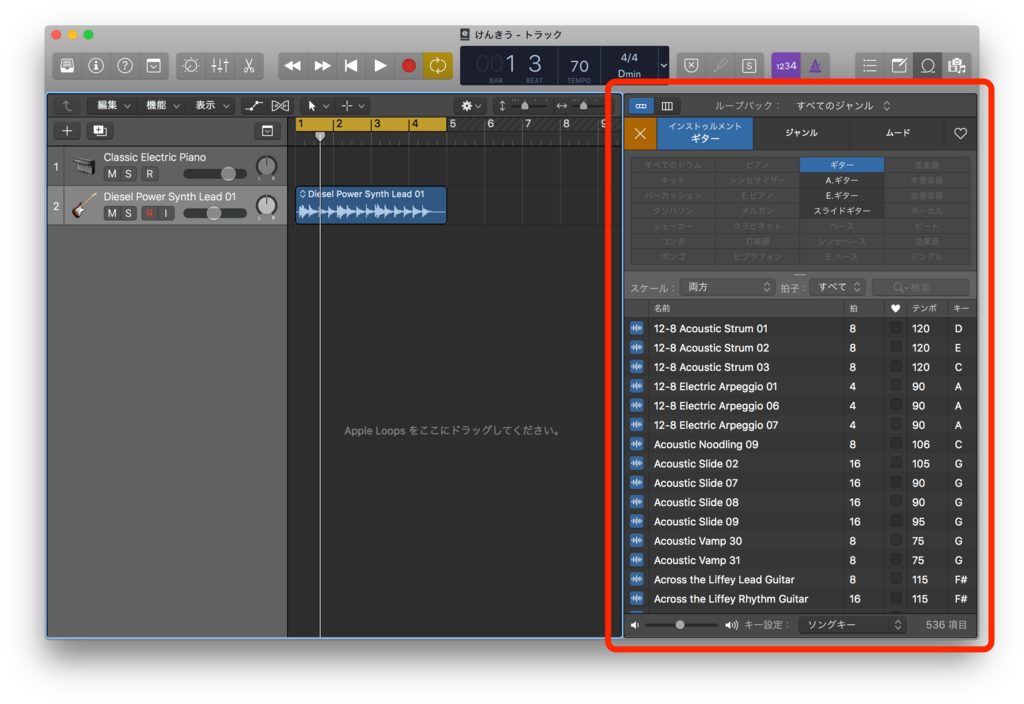Preview the Acoustic Noodling 09 loop
This screenshot has width=1024, height=704.
(636, 444)
